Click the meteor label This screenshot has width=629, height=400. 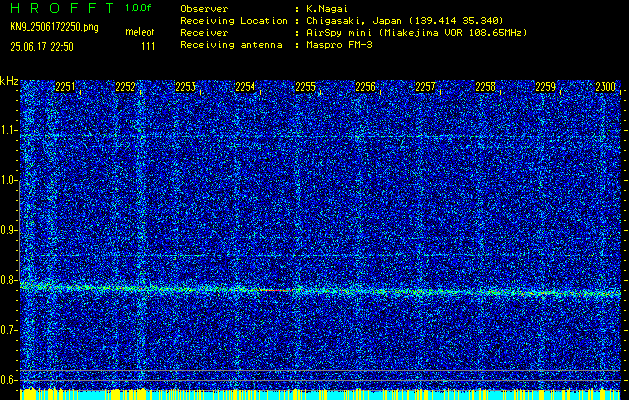coord(140,32)
